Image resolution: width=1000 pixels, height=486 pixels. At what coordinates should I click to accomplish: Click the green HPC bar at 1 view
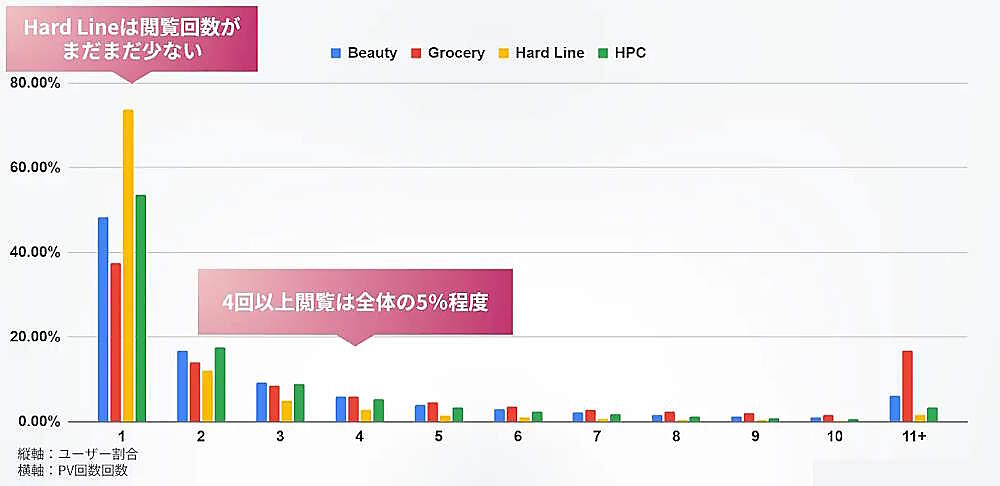pos(141,308)
